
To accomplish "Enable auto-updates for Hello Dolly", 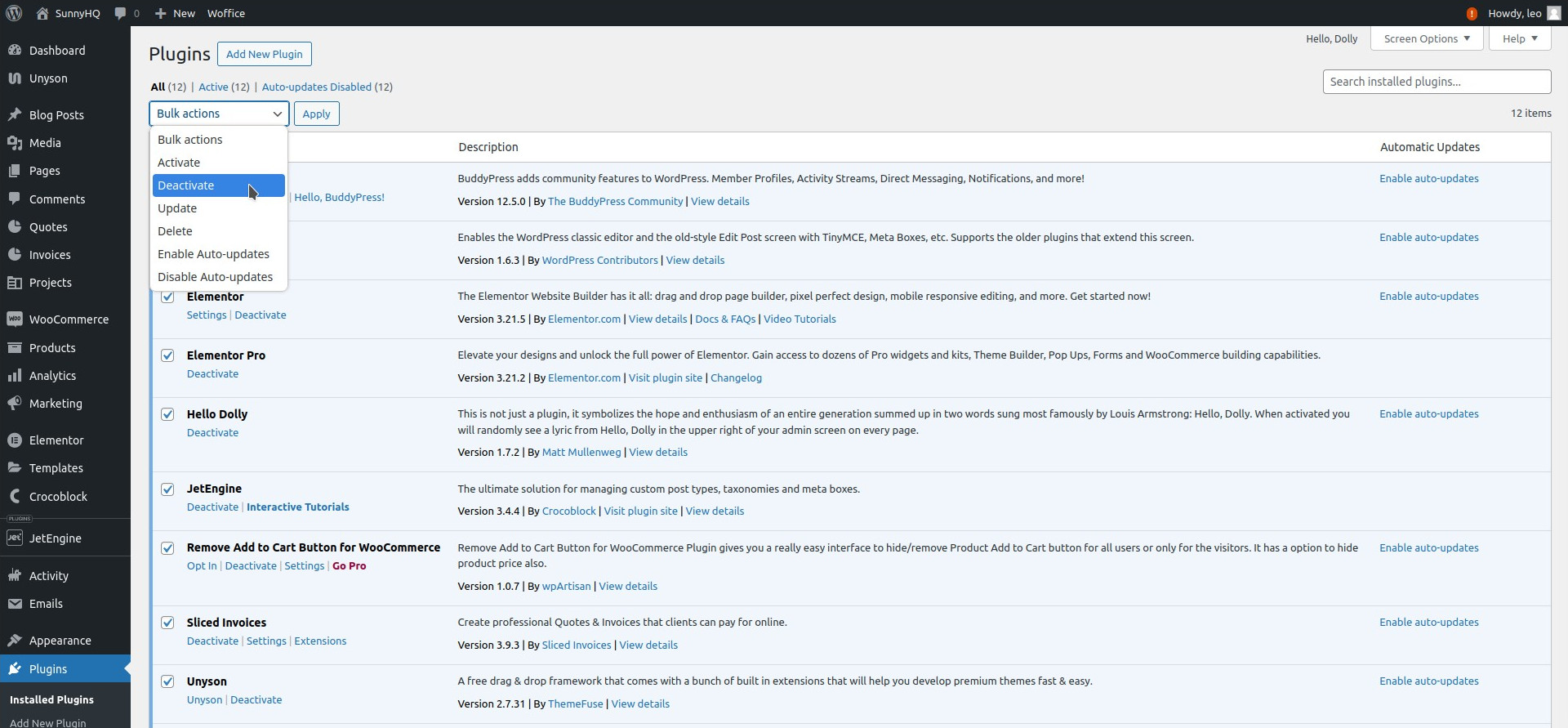I will [1429, 413].
